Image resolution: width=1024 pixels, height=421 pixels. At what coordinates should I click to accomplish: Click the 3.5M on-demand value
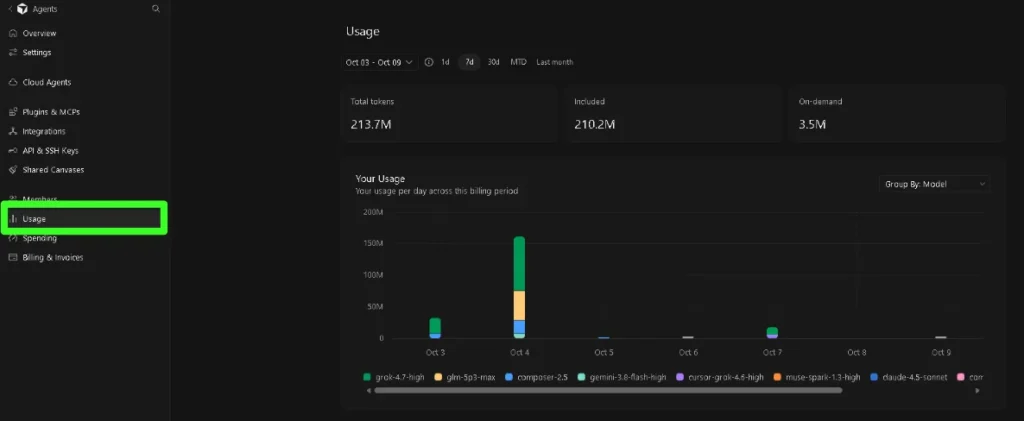(x=812, y=125)
